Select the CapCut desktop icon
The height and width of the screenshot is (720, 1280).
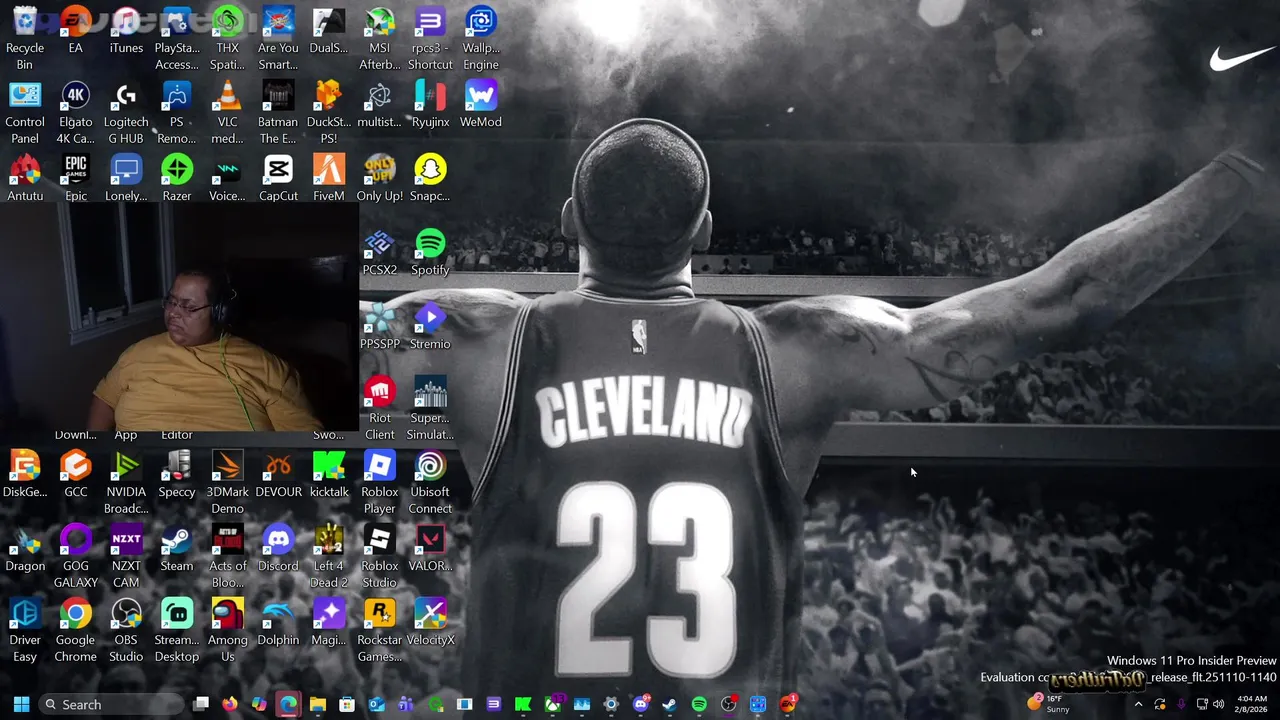click(x=278, y=178)
